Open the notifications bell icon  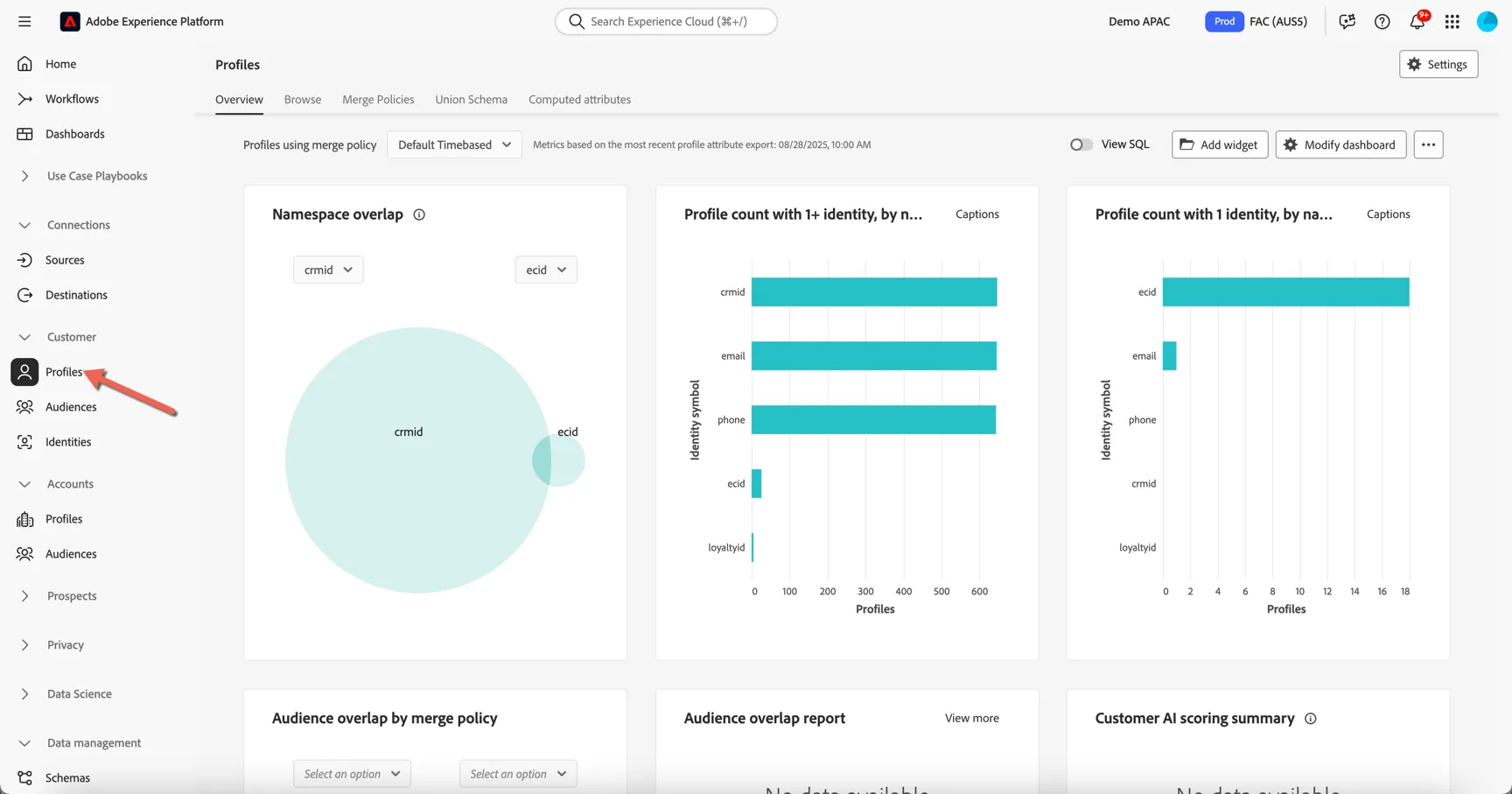pos(1417,21)
